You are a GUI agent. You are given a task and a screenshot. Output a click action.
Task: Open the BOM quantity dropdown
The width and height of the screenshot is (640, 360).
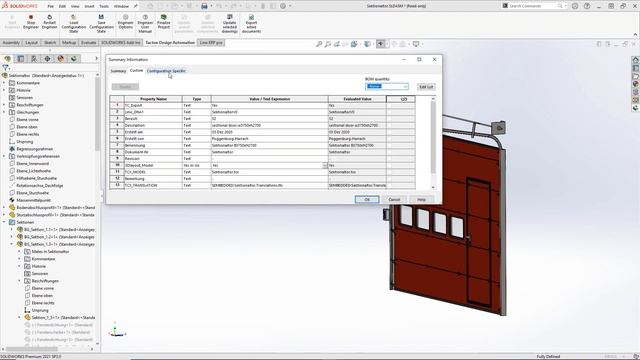click(x=387, y=87)
